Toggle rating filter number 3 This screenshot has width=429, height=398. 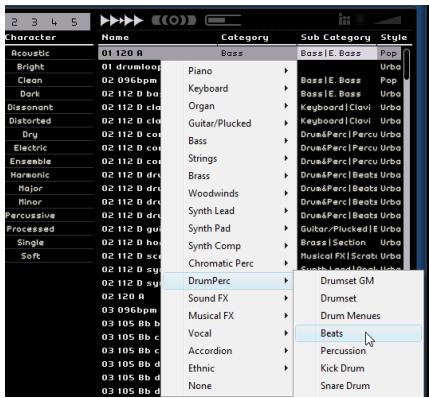[x=34, y=22]
